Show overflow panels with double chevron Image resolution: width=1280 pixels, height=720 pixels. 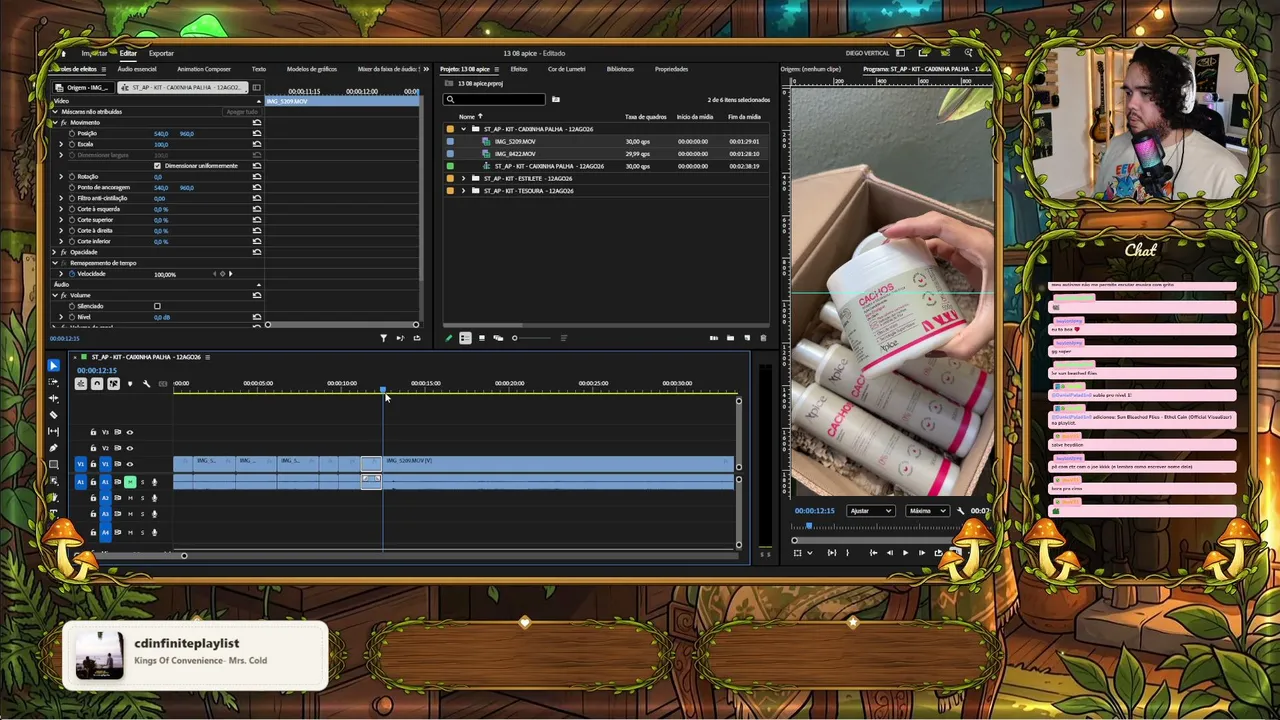(427, 69)
